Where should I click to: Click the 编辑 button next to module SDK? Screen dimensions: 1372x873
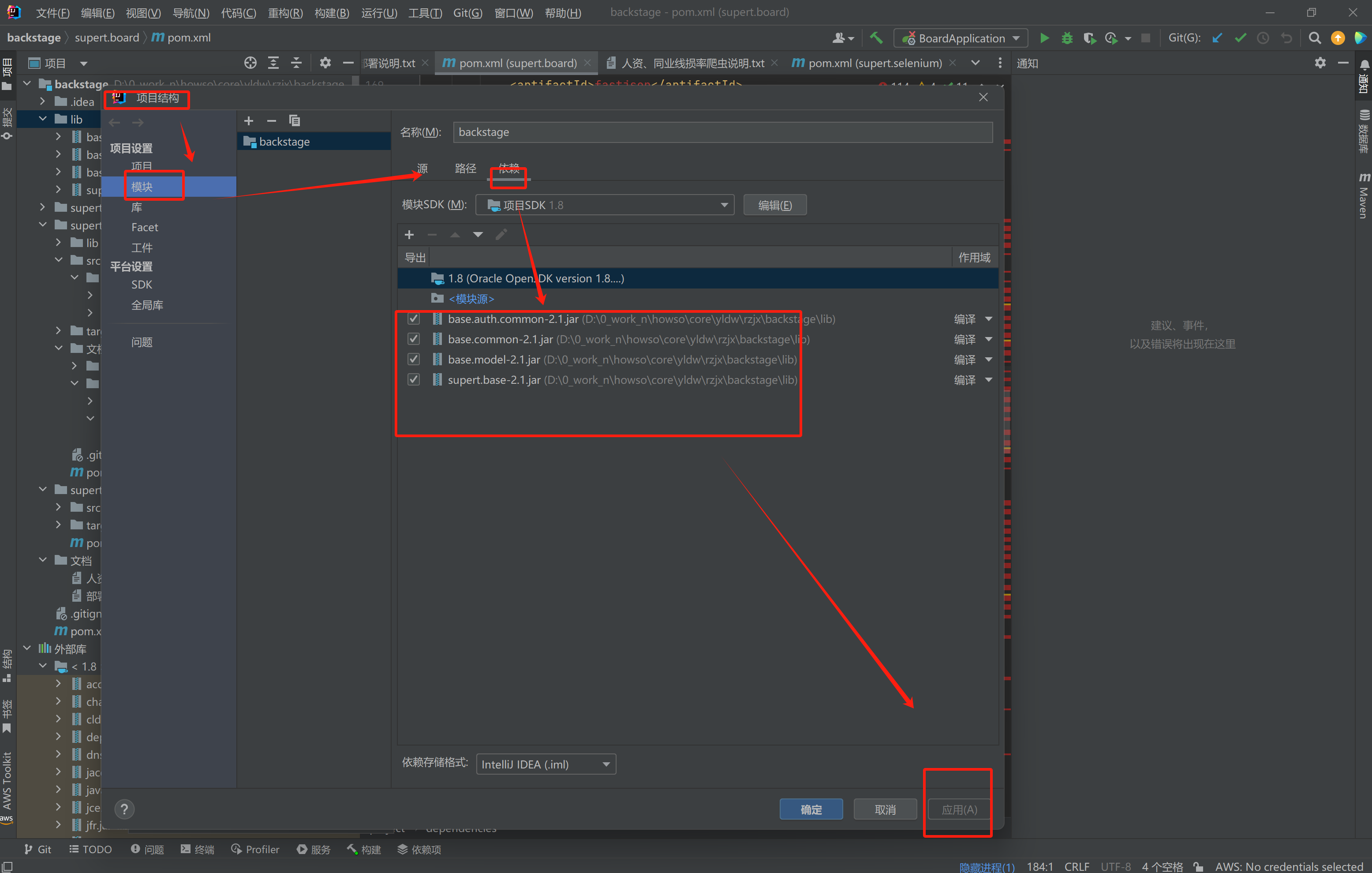click(775, 205)
